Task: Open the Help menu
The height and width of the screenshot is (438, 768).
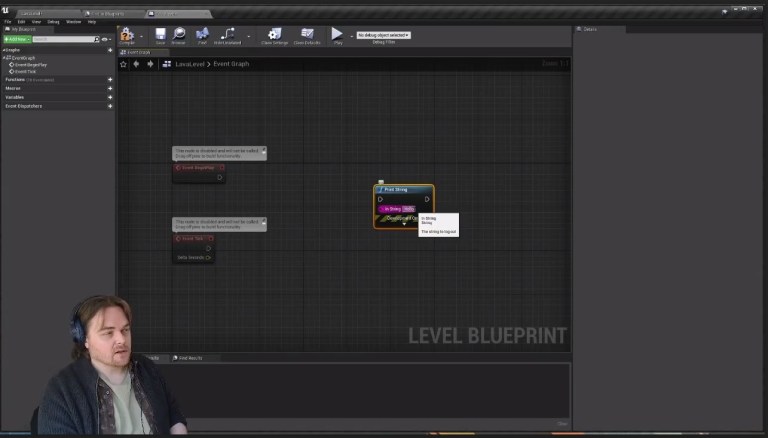Action: pos(92,22)
